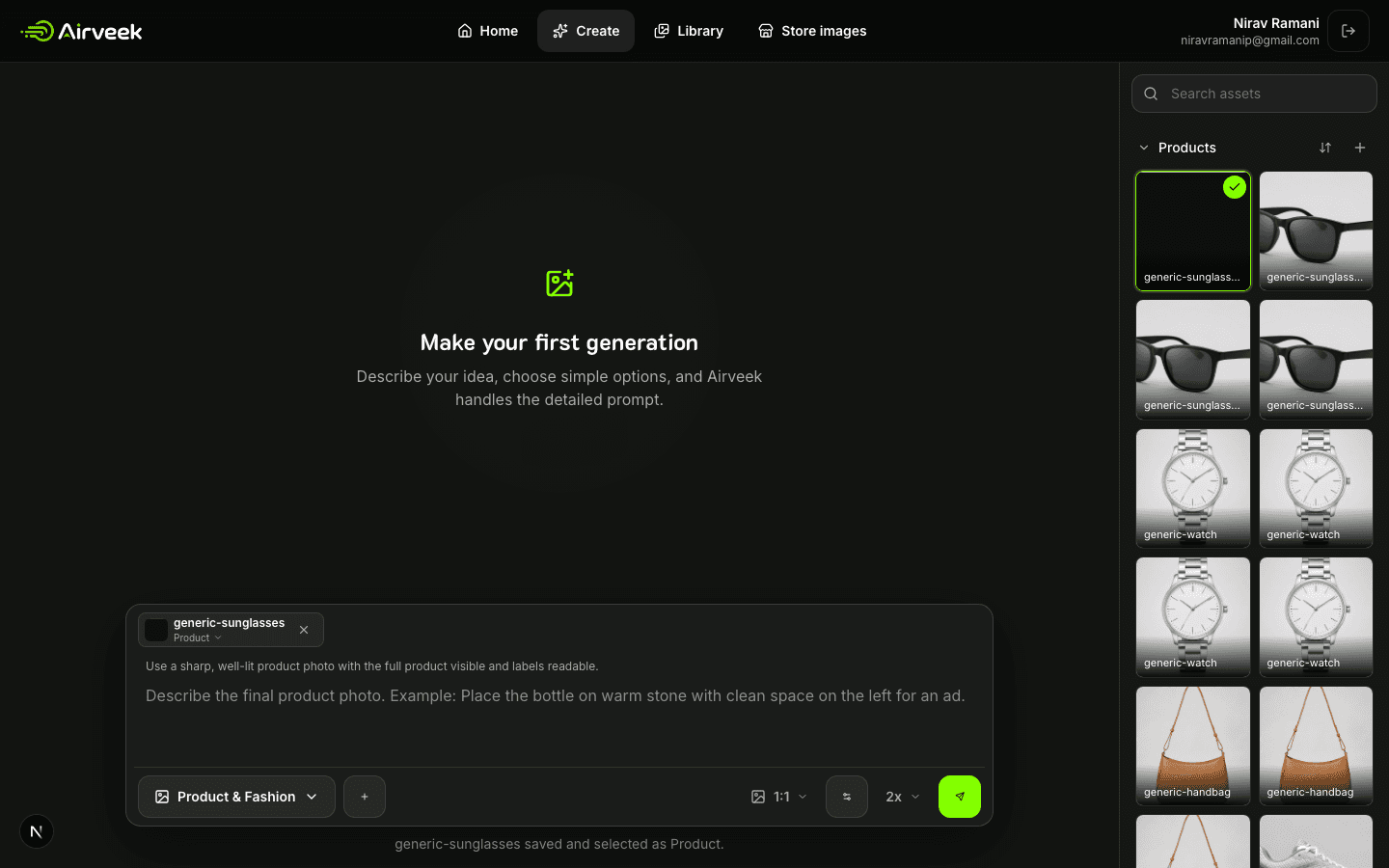Click into the product photo description box
Viewport: 1389px width, 868px height.
coord(558,721)
